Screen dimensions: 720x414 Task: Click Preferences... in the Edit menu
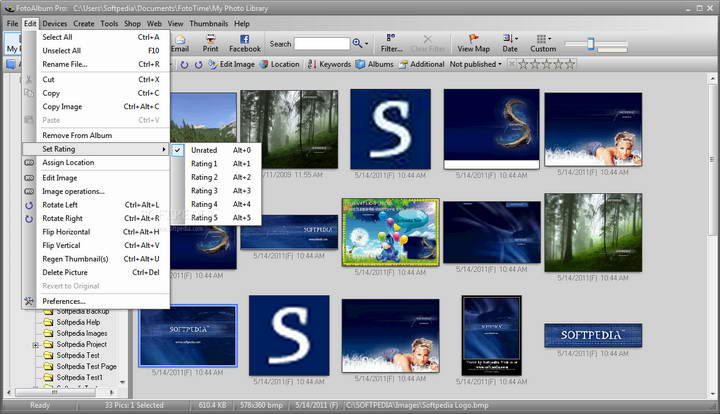click(63, 301)
